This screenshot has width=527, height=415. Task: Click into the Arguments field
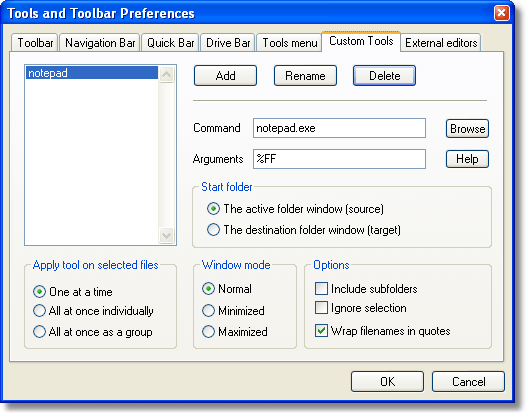[x=339, y=159]
